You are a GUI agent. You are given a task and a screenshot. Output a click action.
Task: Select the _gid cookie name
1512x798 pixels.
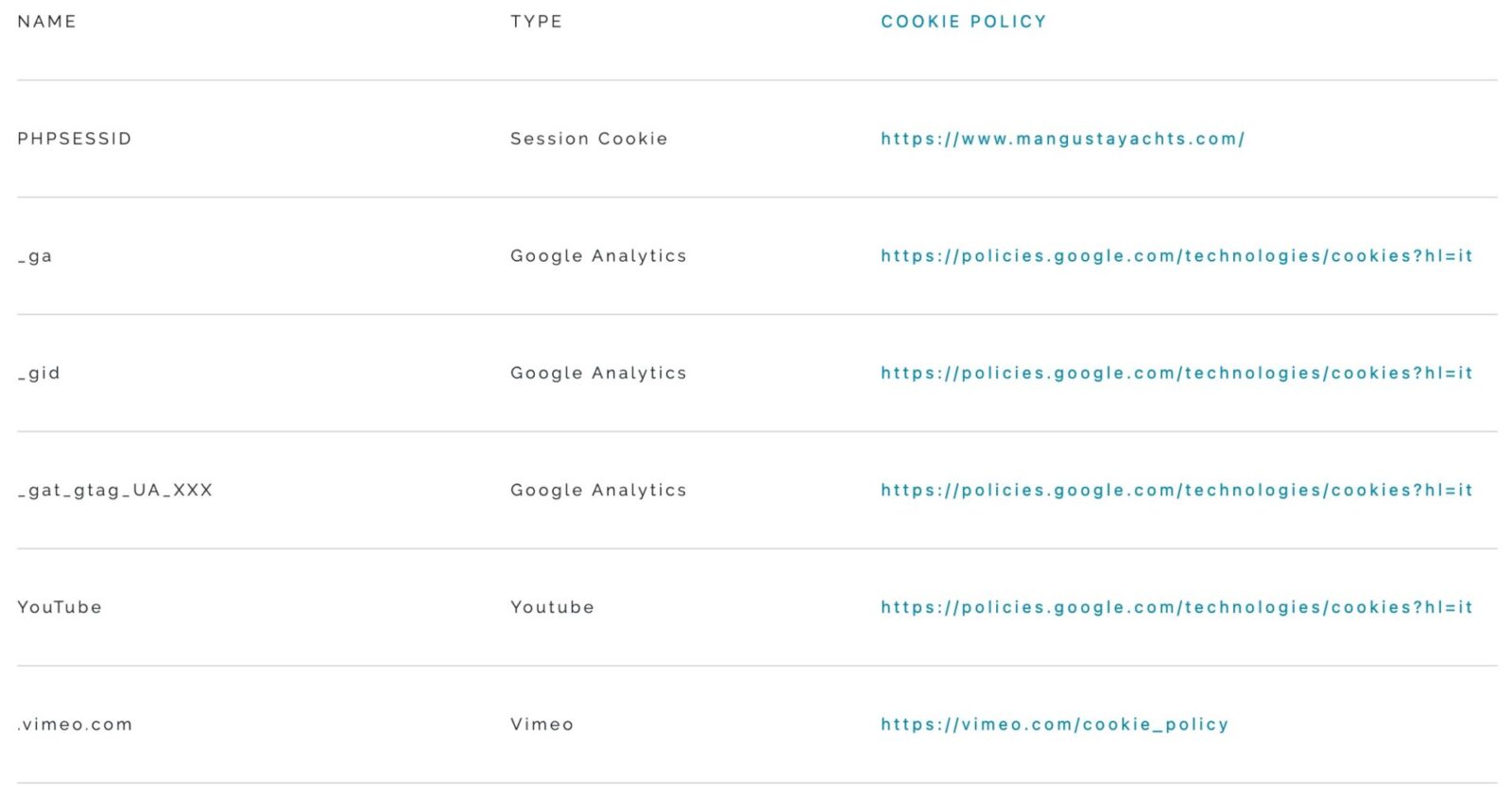click(39, 374)
